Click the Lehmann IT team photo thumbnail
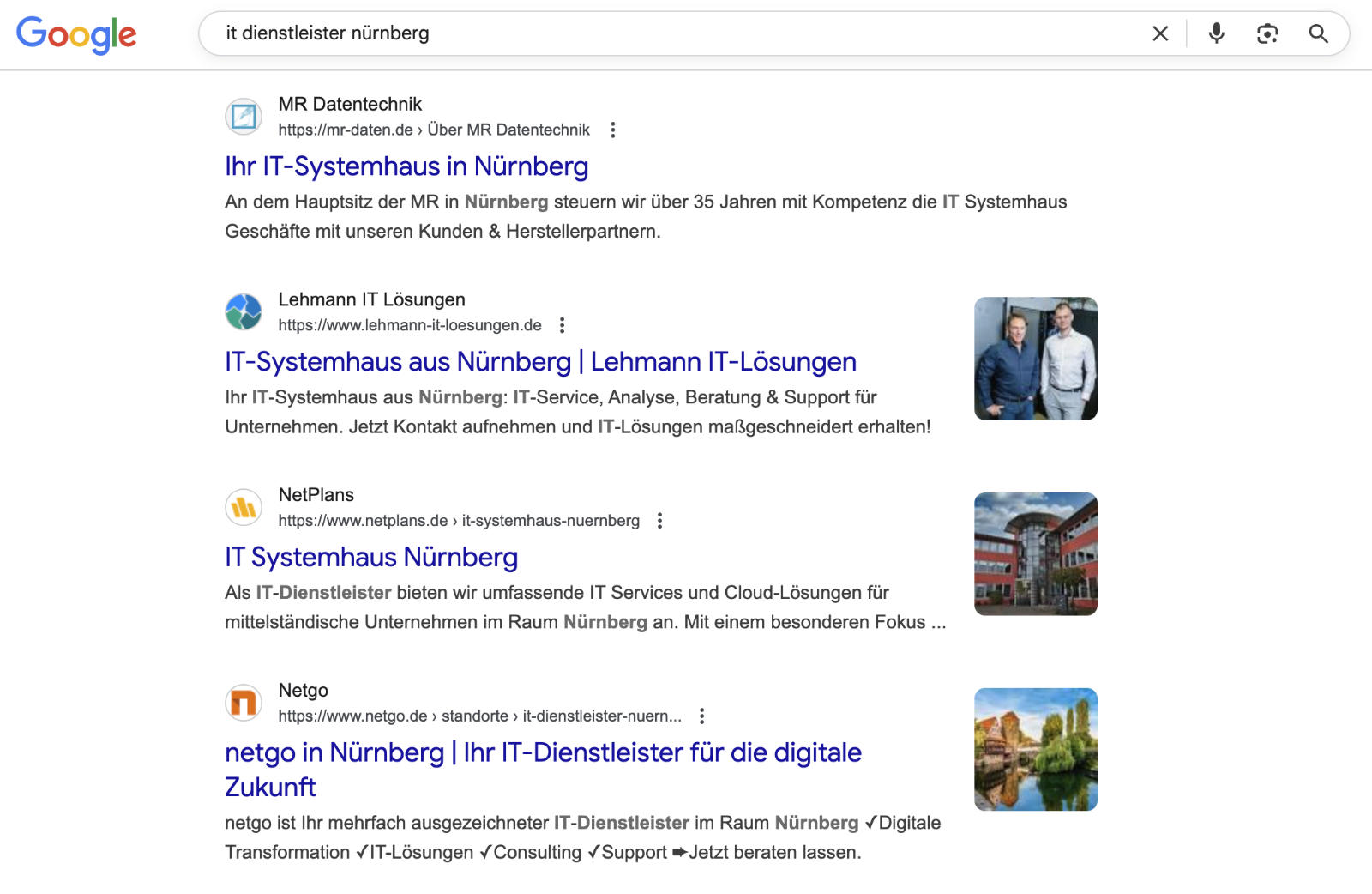Screen dimensions: 1372x894 [x=1035, y=358]
